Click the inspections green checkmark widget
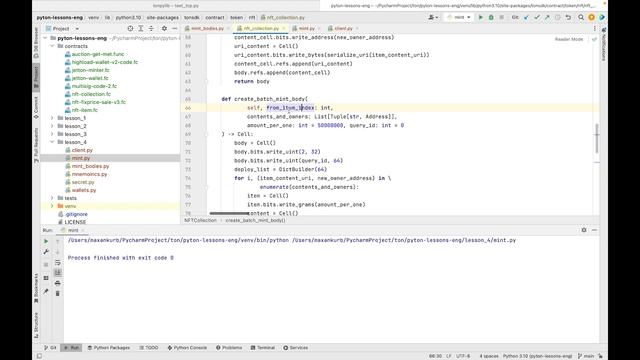 [594, 39]
